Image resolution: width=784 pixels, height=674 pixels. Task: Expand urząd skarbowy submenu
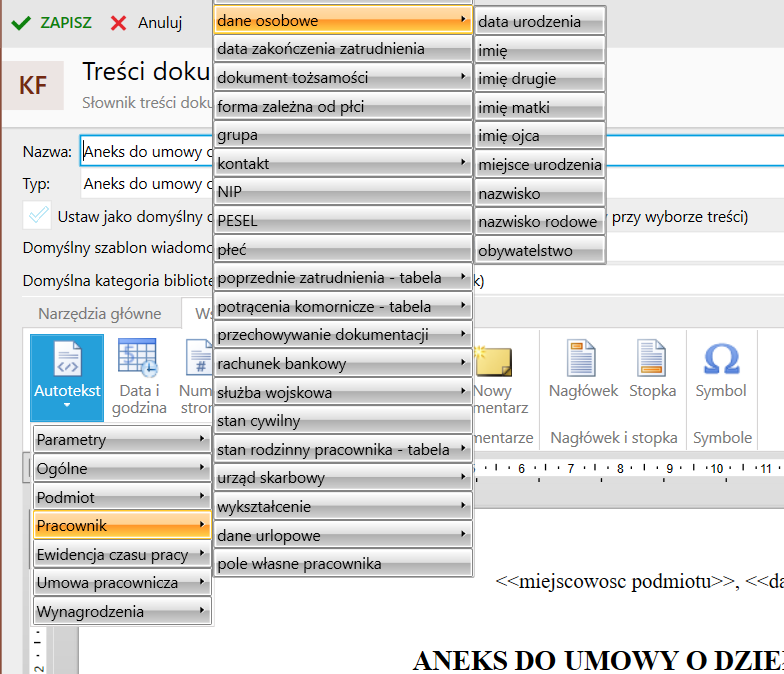click(x=343, y=478)
